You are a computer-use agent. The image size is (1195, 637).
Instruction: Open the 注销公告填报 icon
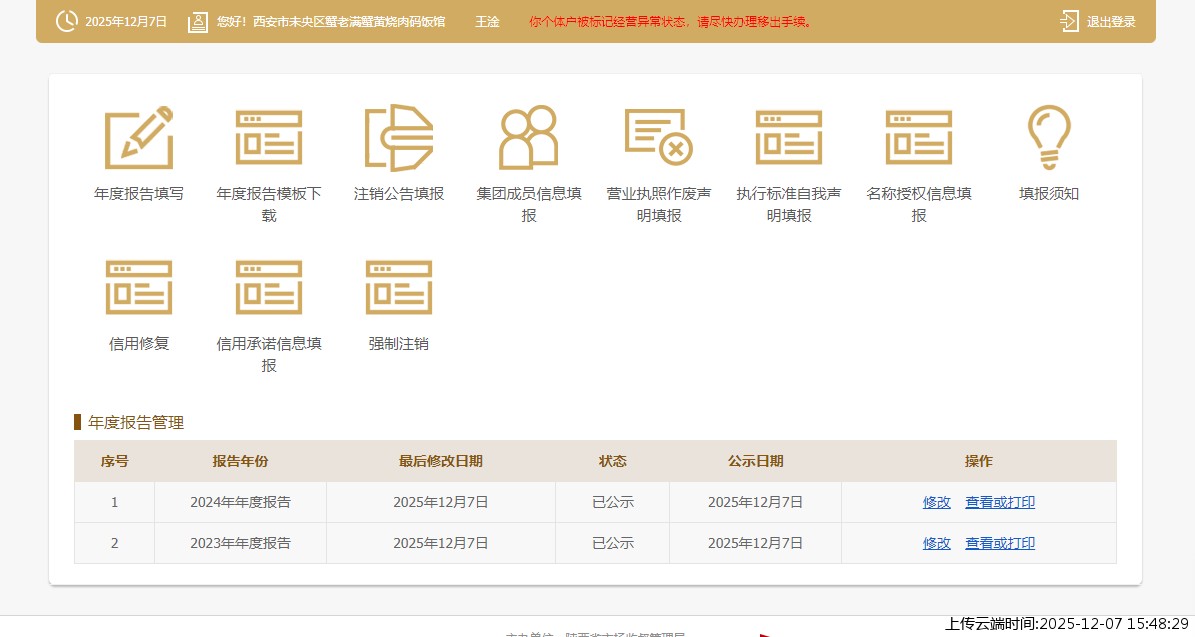pyautogui.click(x=399, y=137)
